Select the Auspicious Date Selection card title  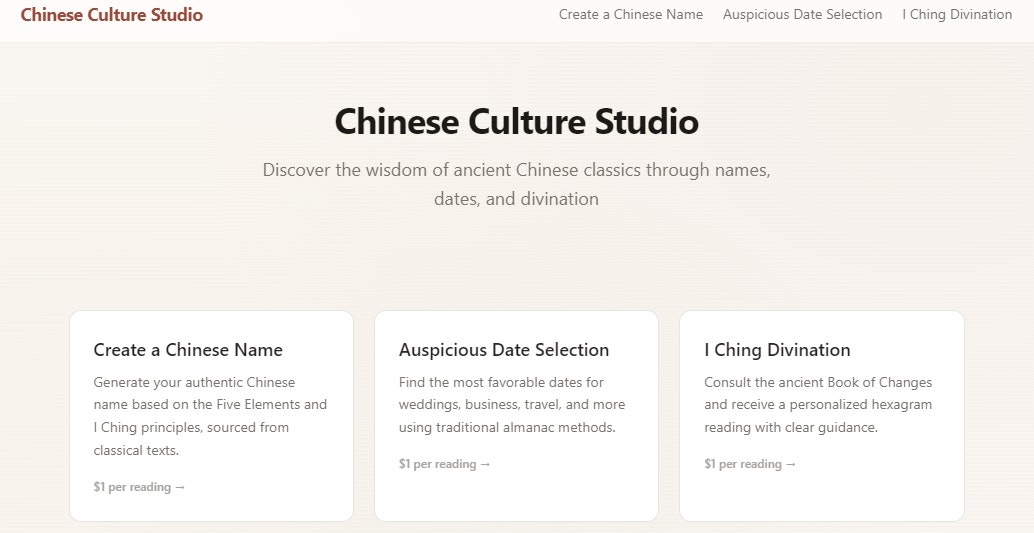504,350
